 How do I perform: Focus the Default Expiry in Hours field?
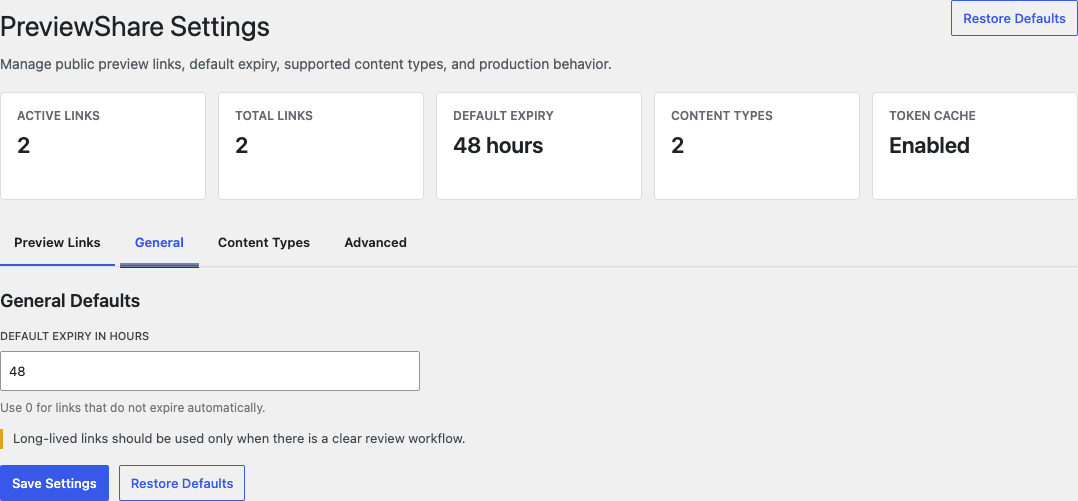(x=210, y=371)
